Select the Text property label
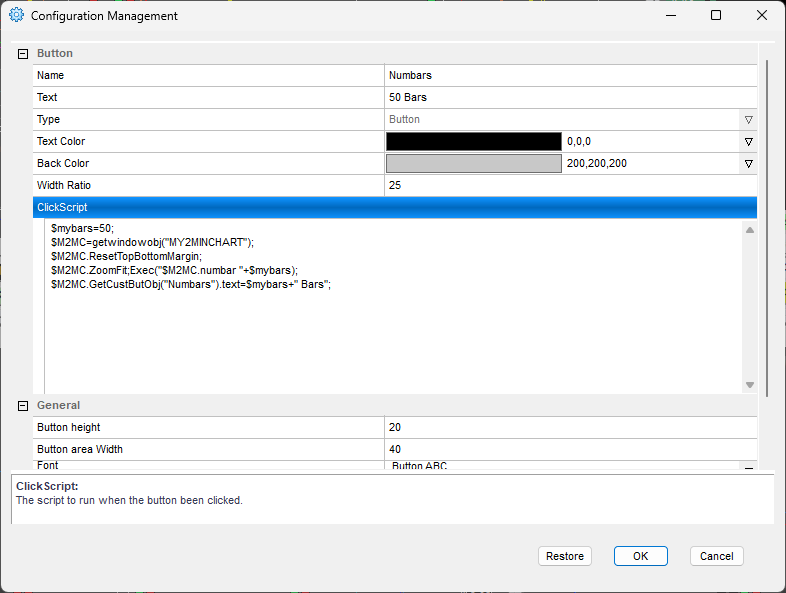 point(47,97)
